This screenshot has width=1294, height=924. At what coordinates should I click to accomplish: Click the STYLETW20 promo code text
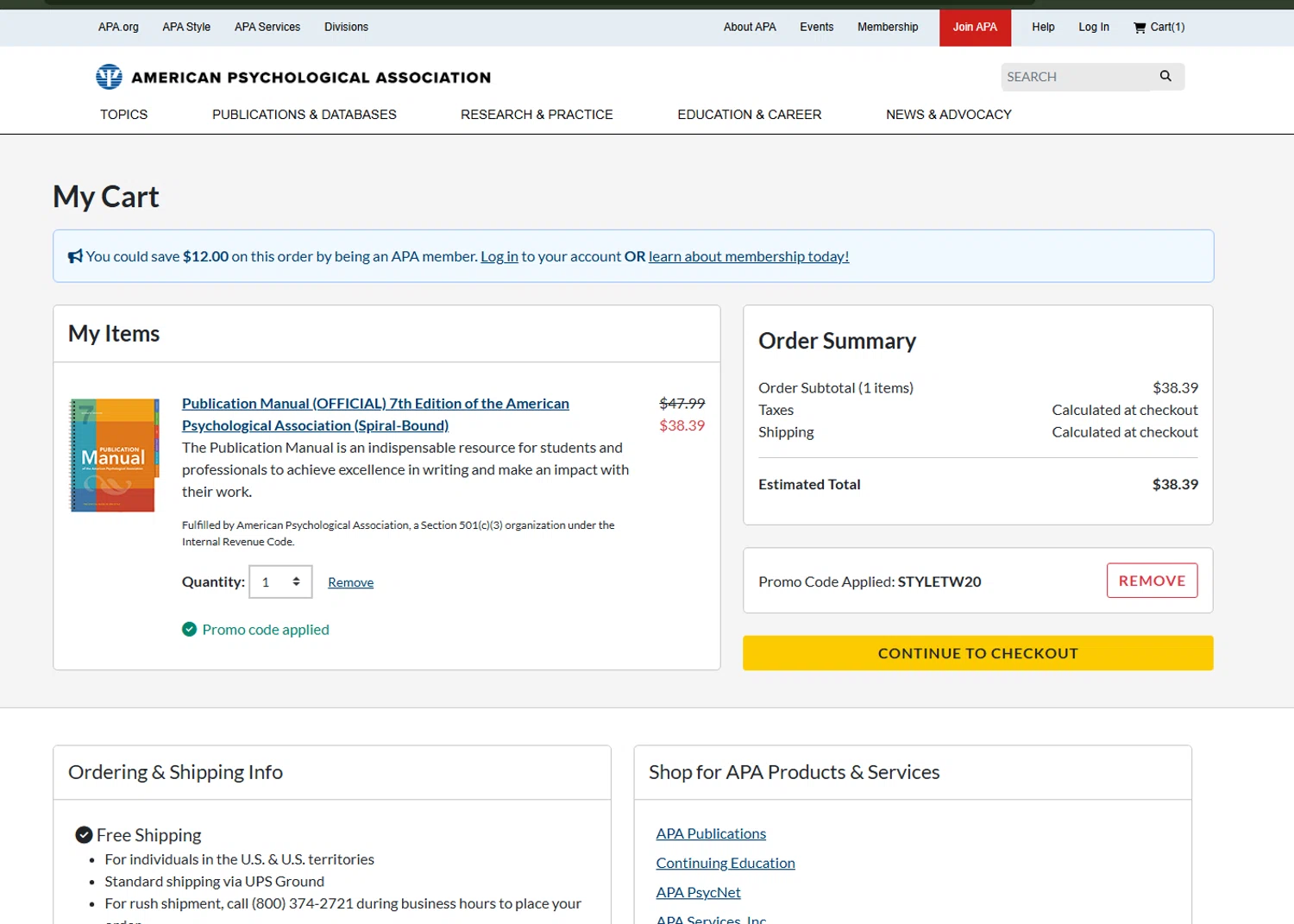click(x=939, y=581)
